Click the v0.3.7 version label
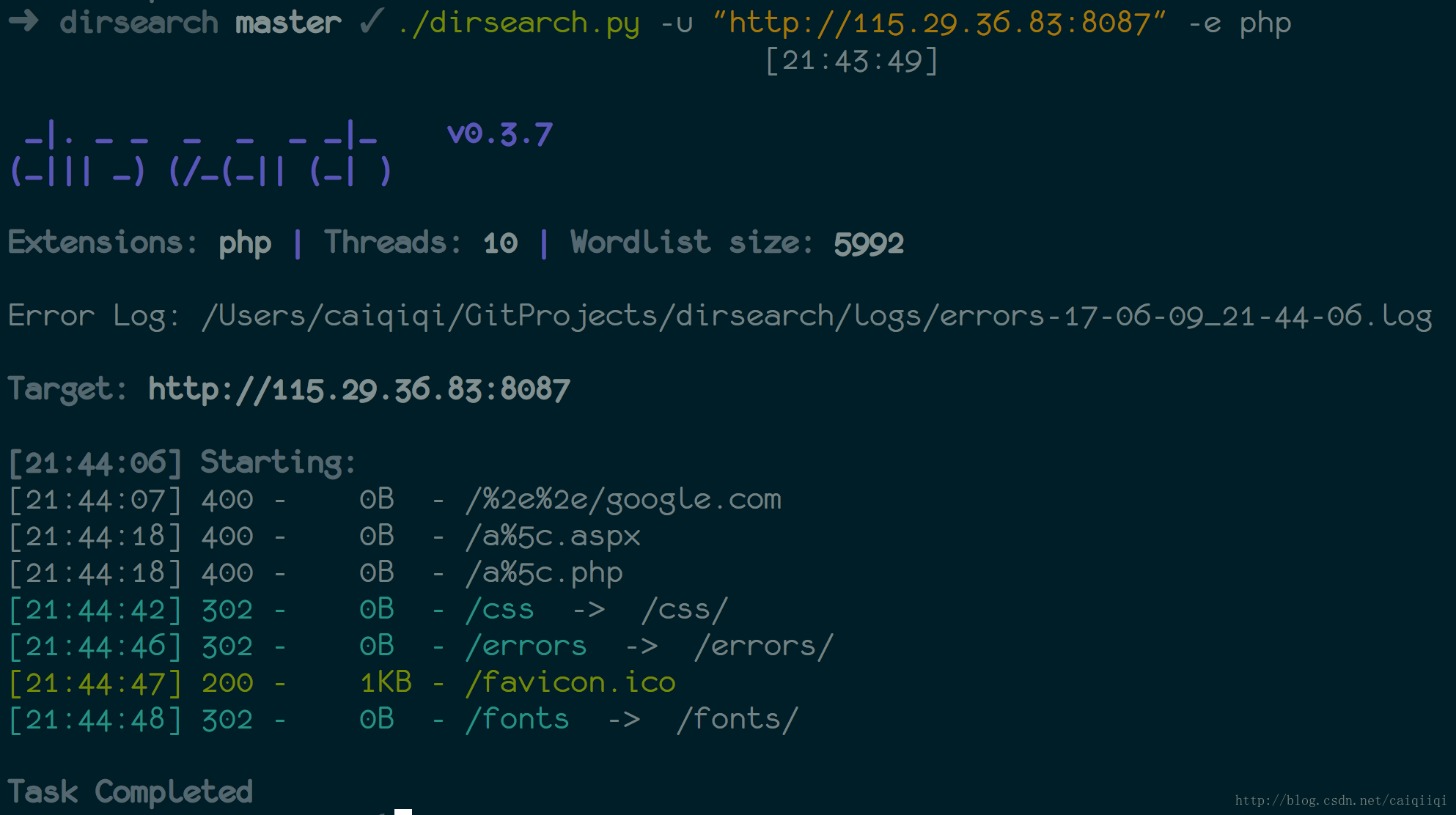 point(500,134)
